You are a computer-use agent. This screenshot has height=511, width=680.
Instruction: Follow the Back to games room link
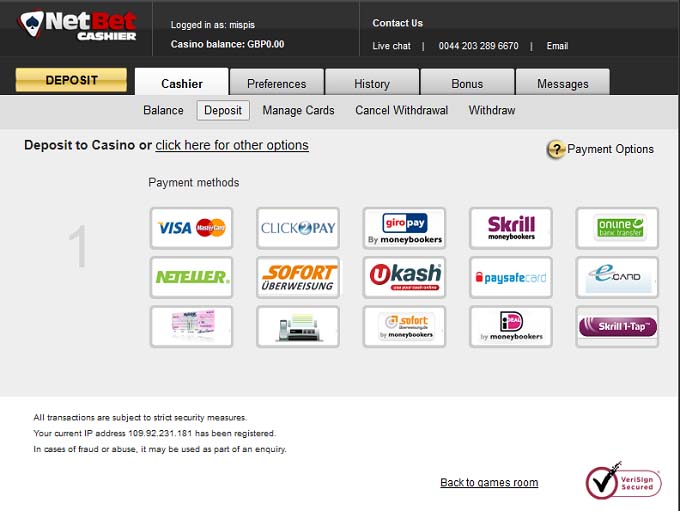click(489, 483)
